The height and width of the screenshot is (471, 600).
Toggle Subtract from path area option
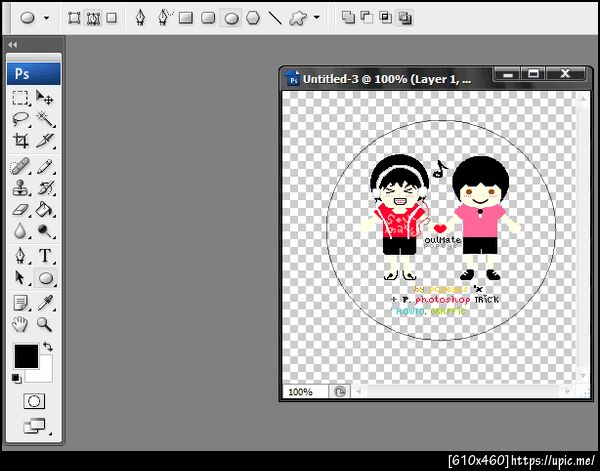(367, 17)
